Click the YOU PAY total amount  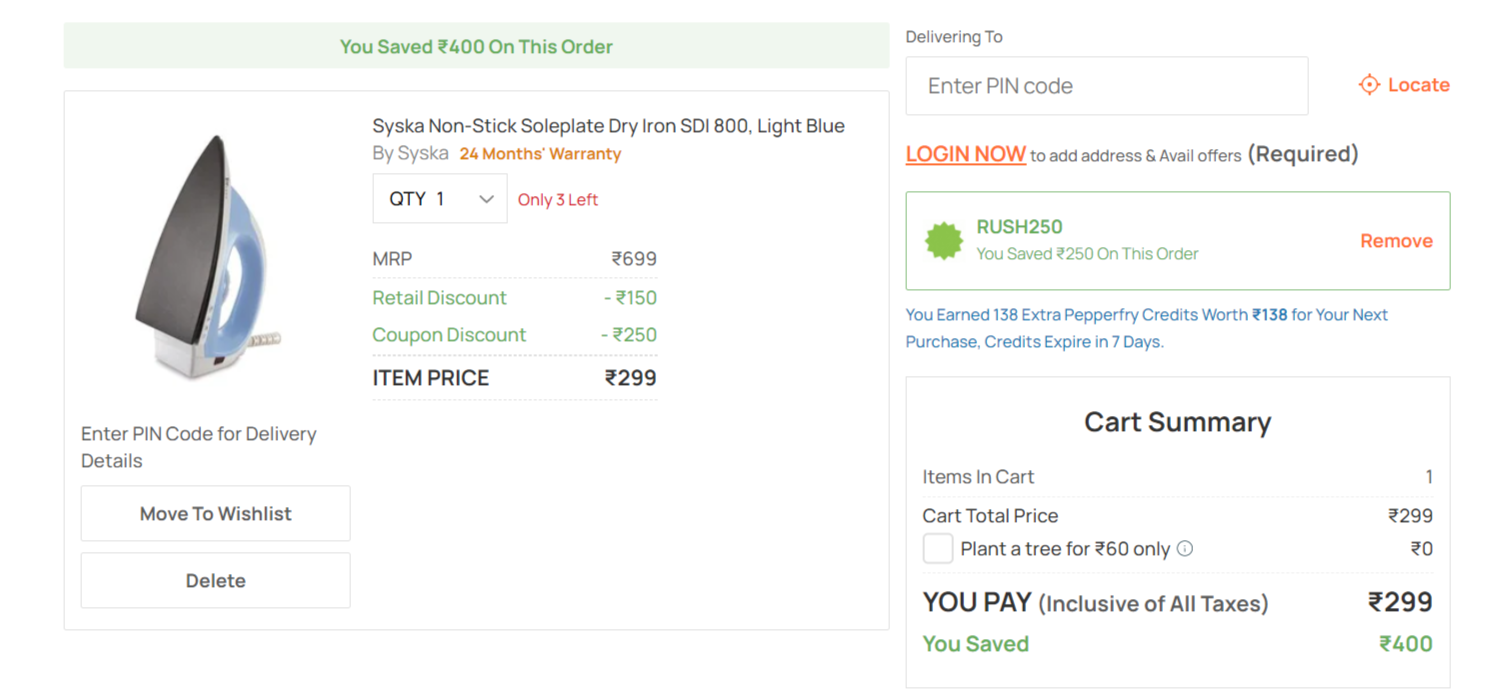pyautogui.click(x=1400, y=602)
